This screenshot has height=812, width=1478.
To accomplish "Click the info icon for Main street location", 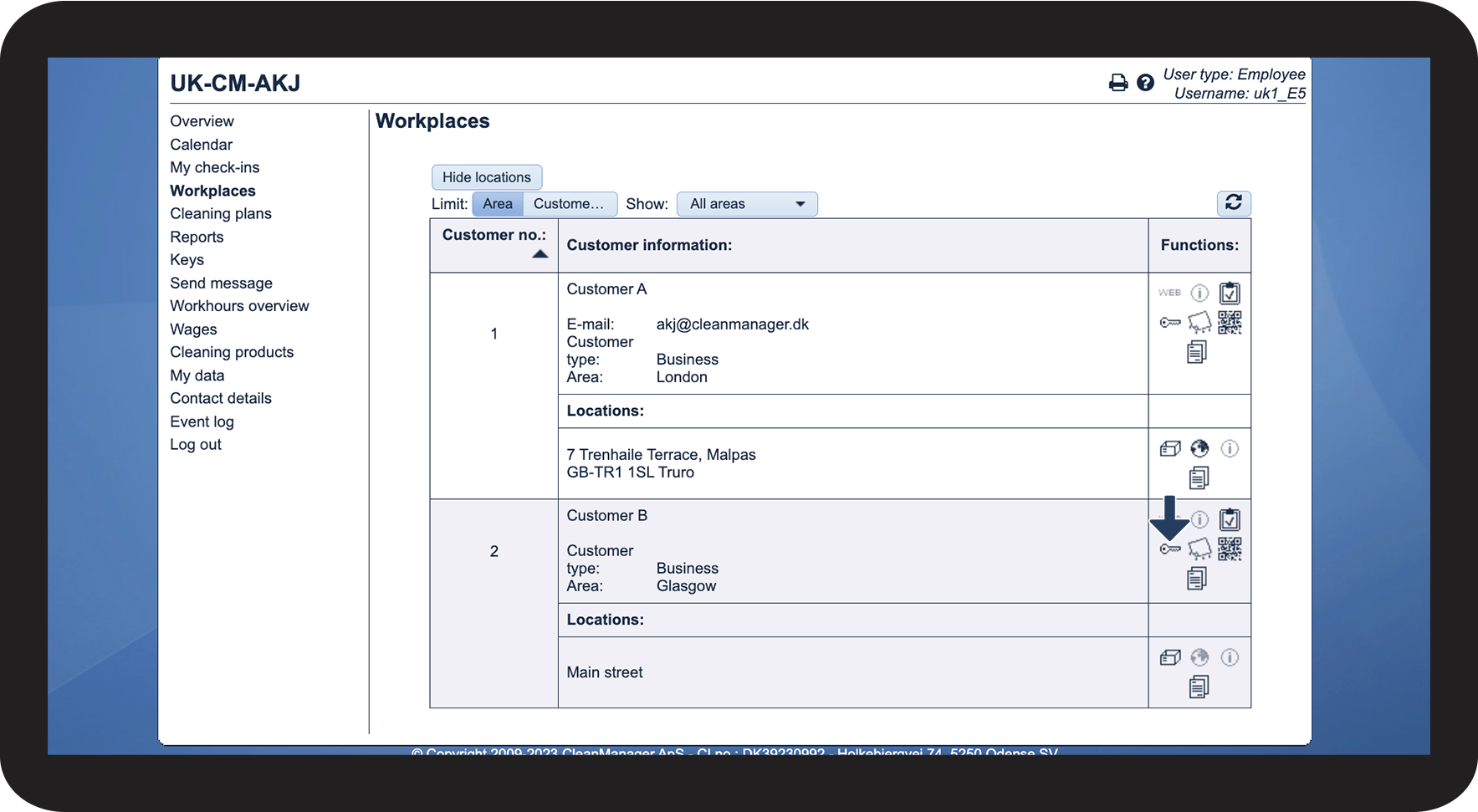I will click(x=1230, y=657).
